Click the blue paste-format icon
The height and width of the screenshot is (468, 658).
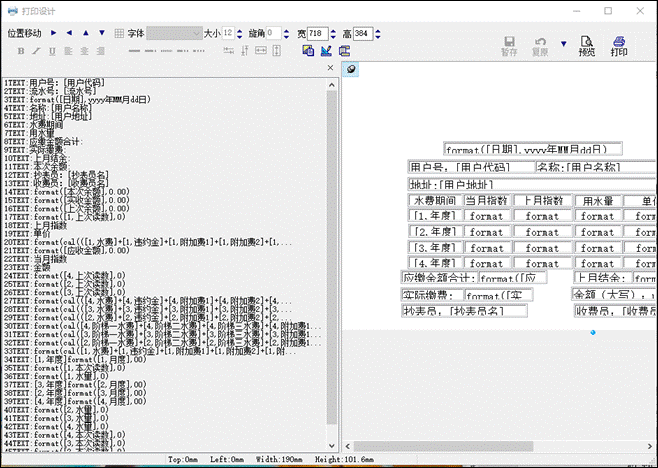pos(344,51)
